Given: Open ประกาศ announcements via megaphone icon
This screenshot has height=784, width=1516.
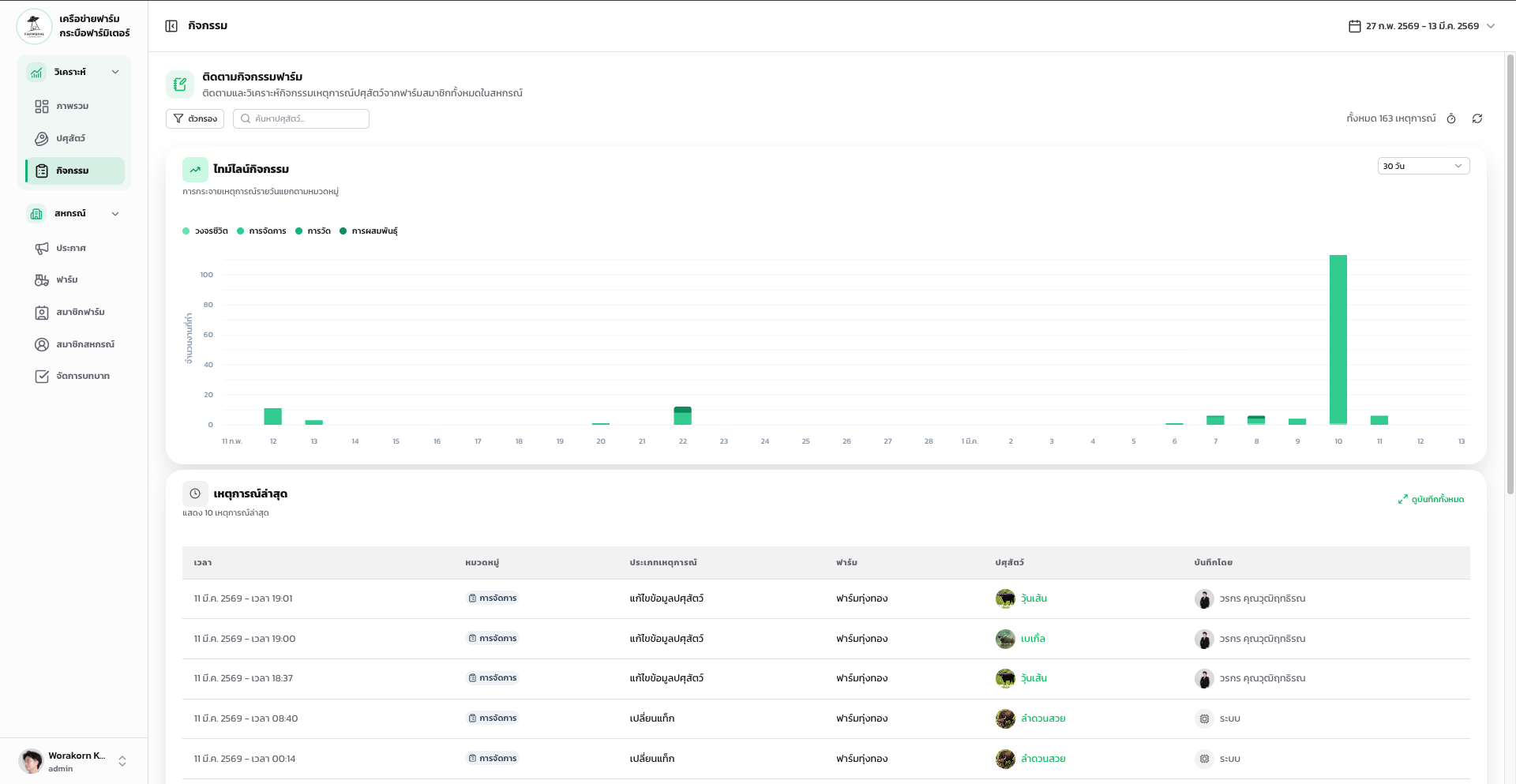Looking at the screenshot, I should click(42, 248).
